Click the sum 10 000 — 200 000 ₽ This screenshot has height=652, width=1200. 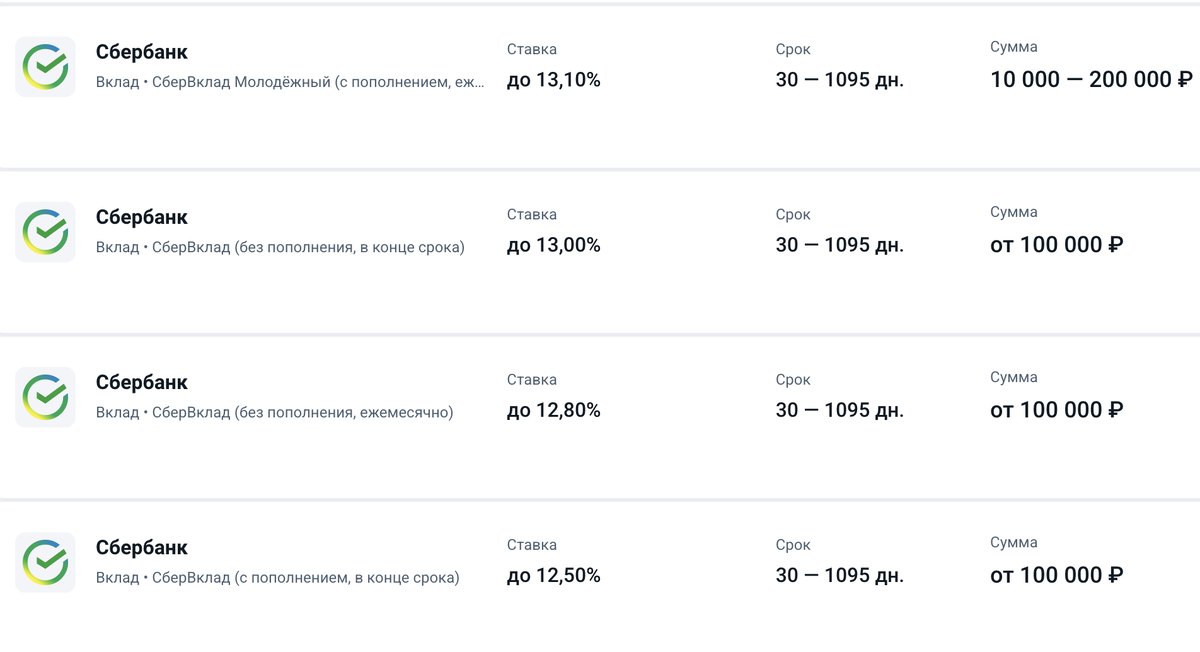point(1092,79)
